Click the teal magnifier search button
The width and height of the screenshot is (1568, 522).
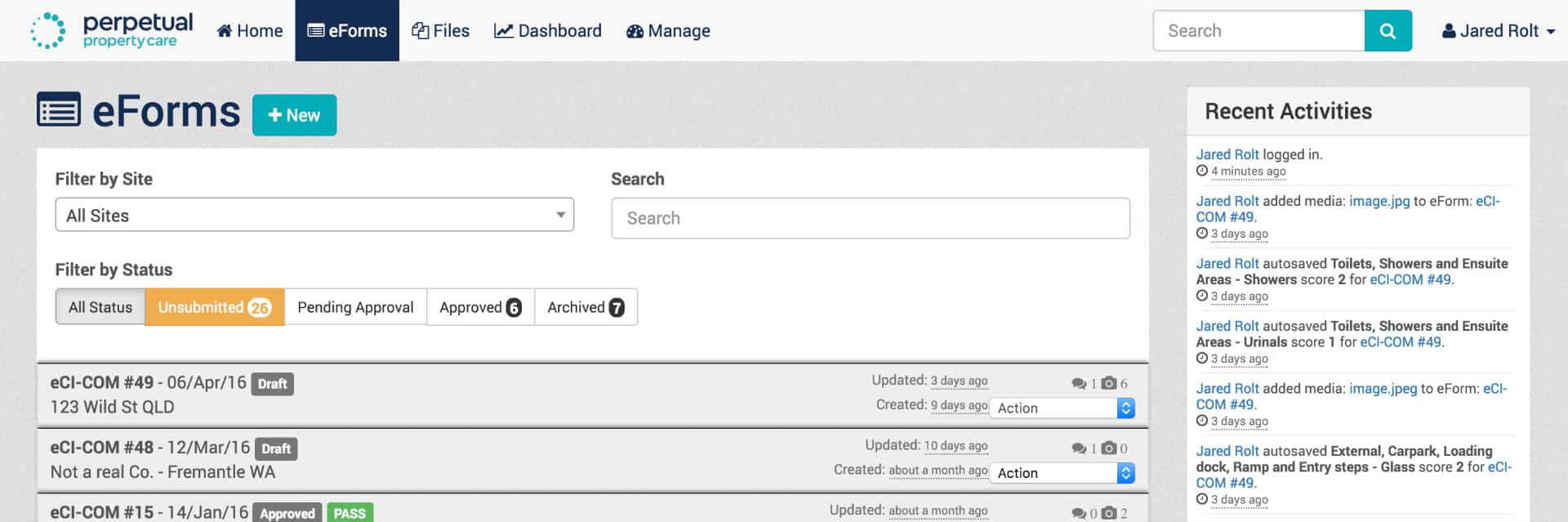1388,31
